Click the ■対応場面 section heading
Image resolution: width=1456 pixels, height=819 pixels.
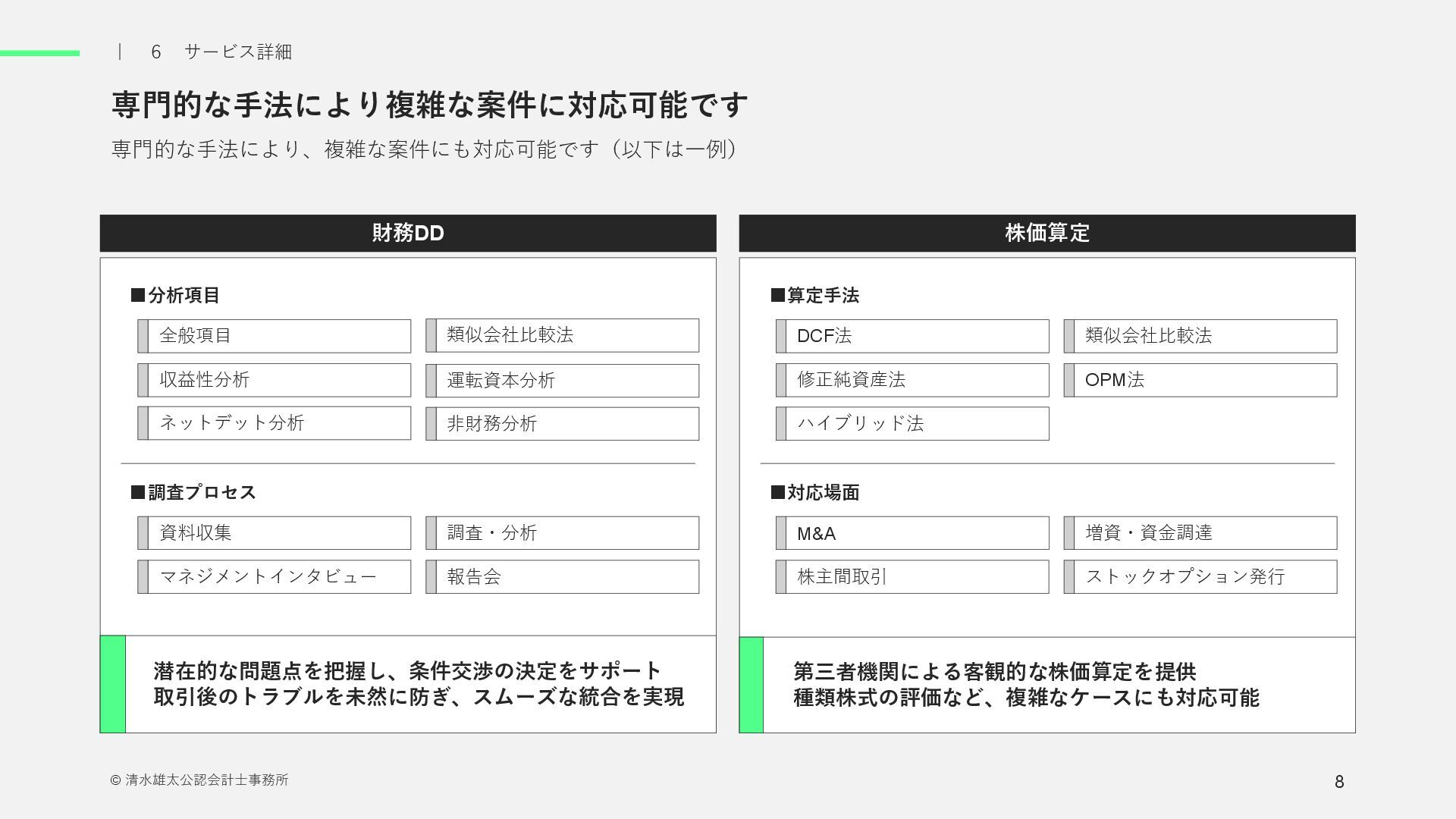coord(815,492)
